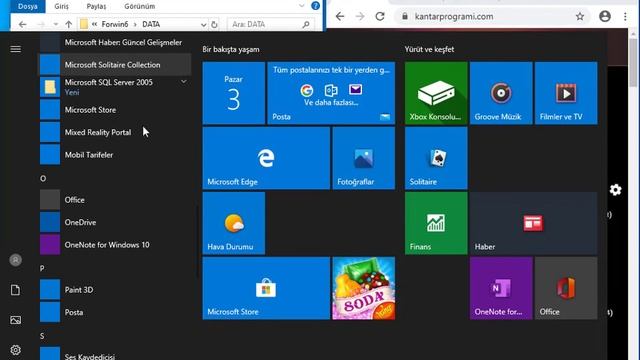Launch the Solitaire tile

[x=436, y=158]
